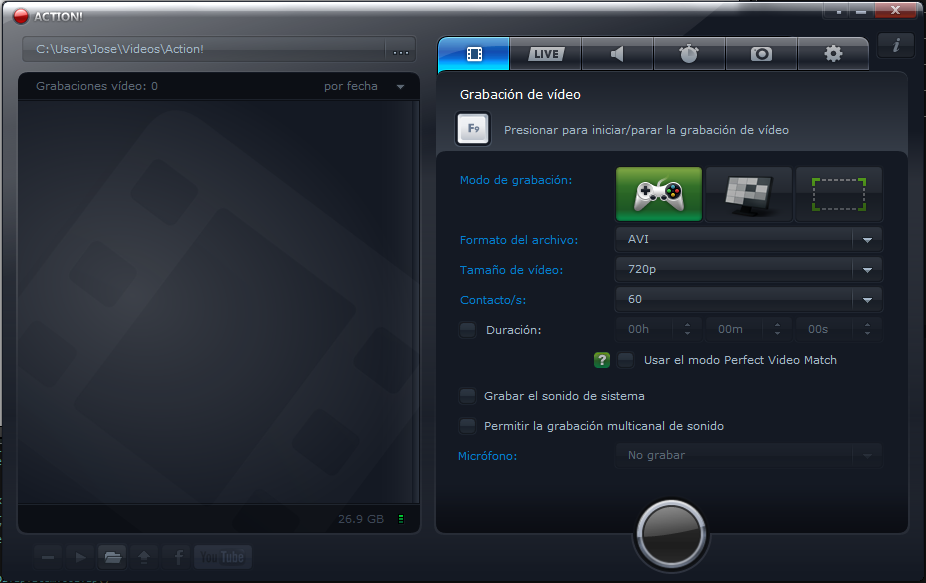This screenshot has height=583, width=926.
Task: Select the active desktop recording mode icon
Action: pyautogui.click(x=749, y=194)
